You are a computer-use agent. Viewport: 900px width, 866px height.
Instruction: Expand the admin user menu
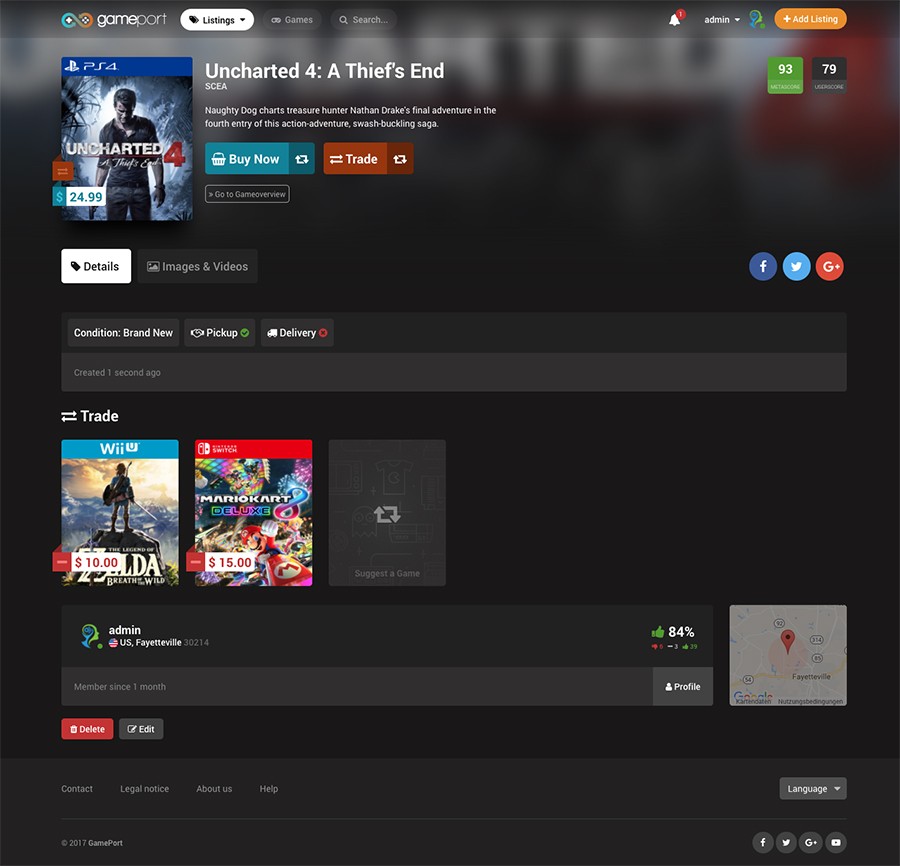pyautogui.click(x=722, y=20)
